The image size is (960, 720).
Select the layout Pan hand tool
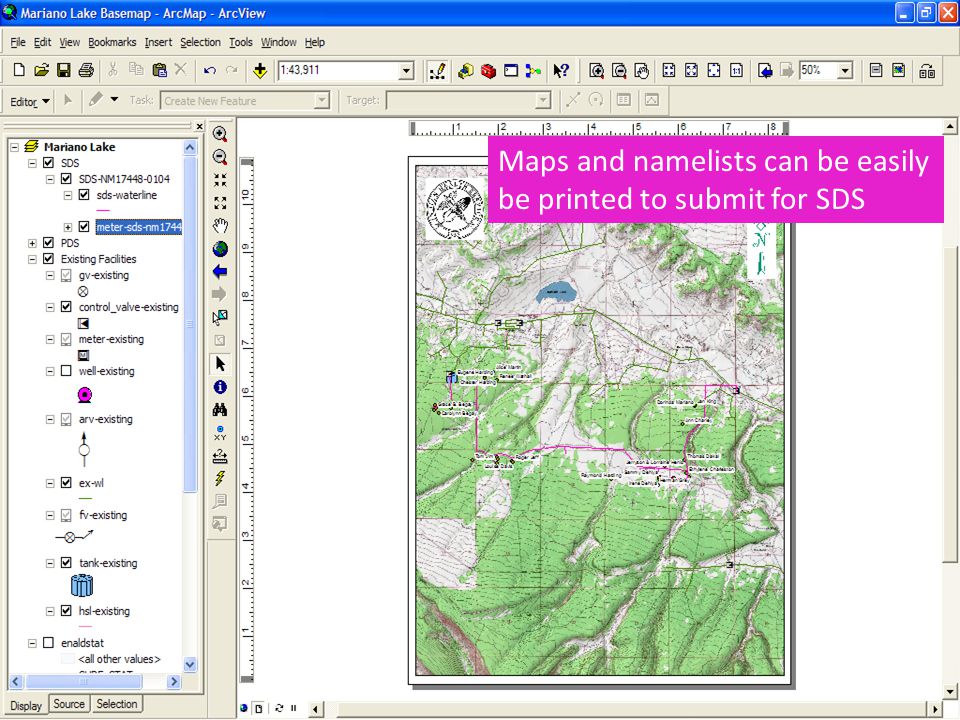[641, 70]
